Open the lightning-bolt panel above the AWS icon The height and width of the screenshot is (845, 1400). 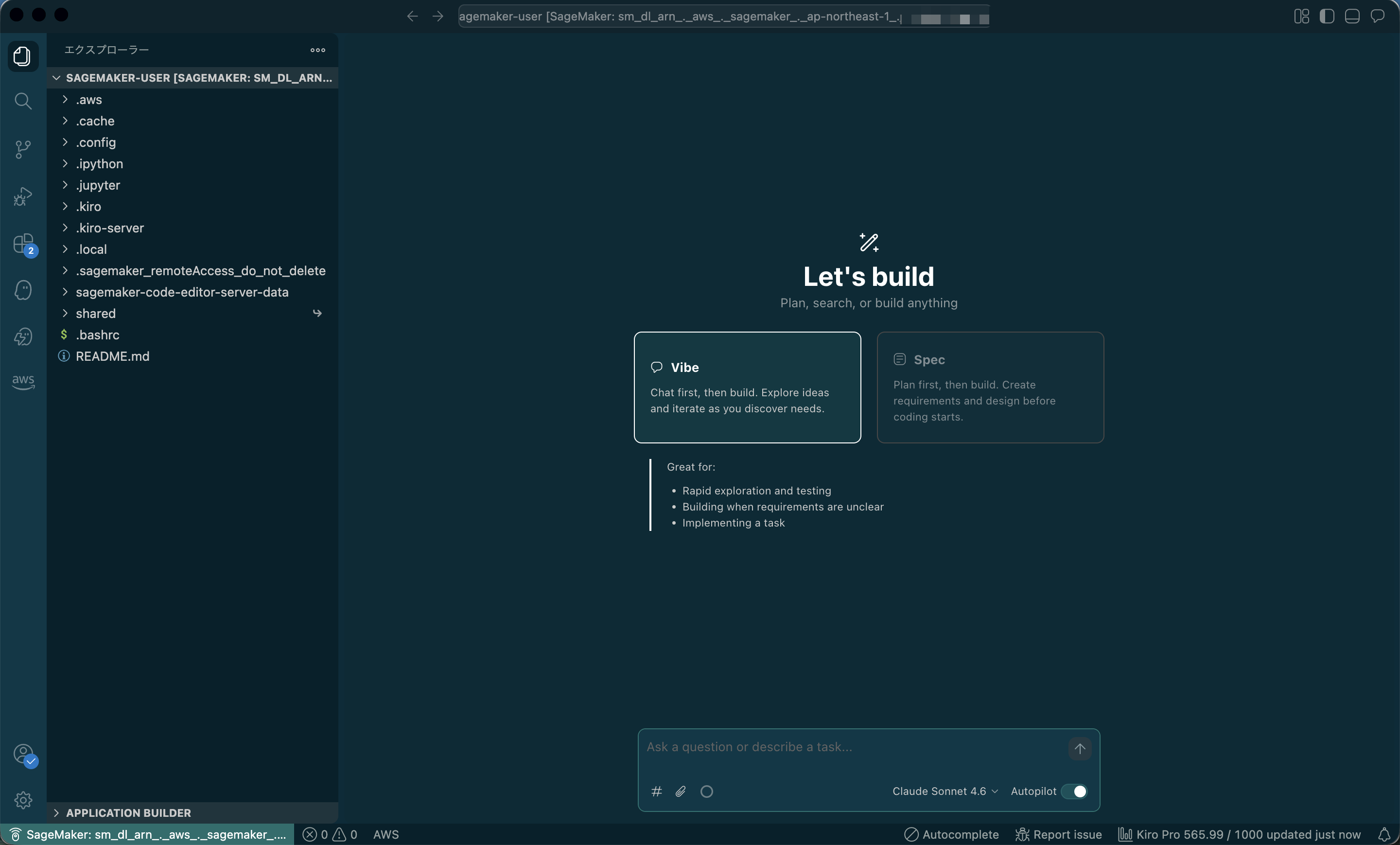click(x=23, y=336)
